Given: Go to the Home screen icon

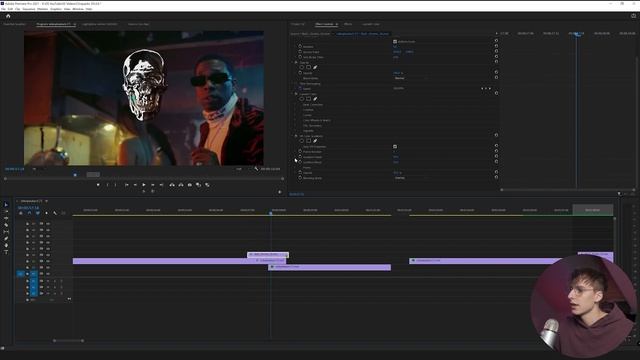Looking at the screenshot, I should (8, 16).
